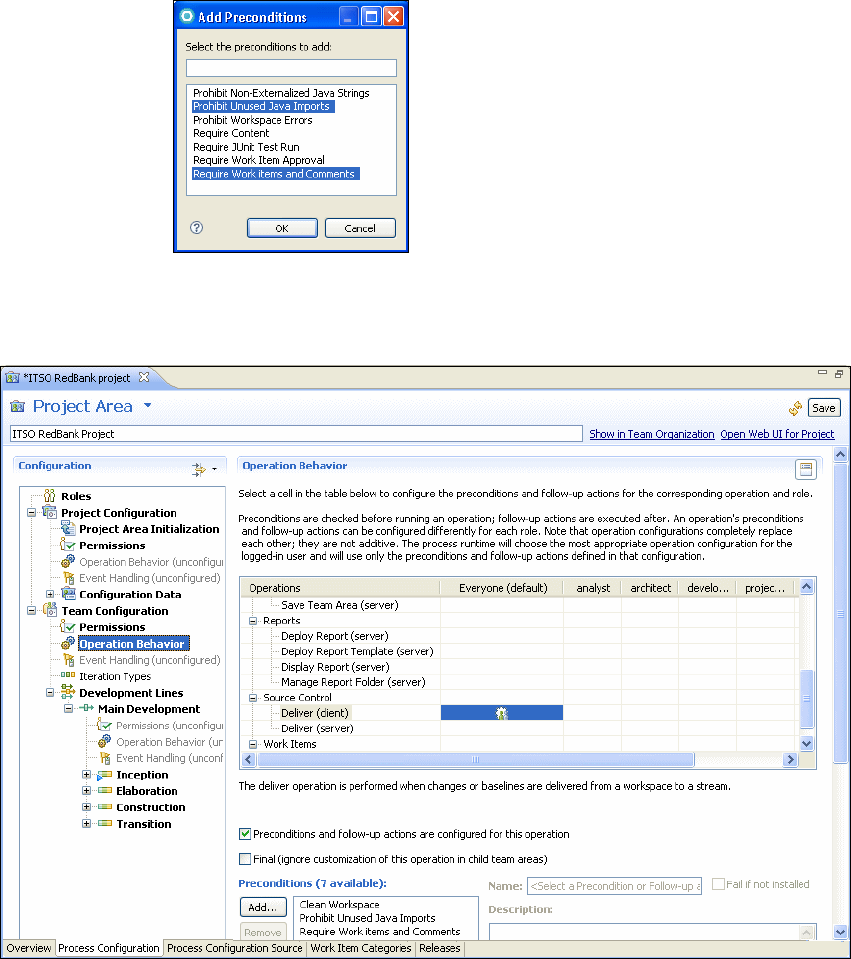This screenshot has height=959, width=851.
Task: Click the Development Lines icon
Action: point(68,692)
